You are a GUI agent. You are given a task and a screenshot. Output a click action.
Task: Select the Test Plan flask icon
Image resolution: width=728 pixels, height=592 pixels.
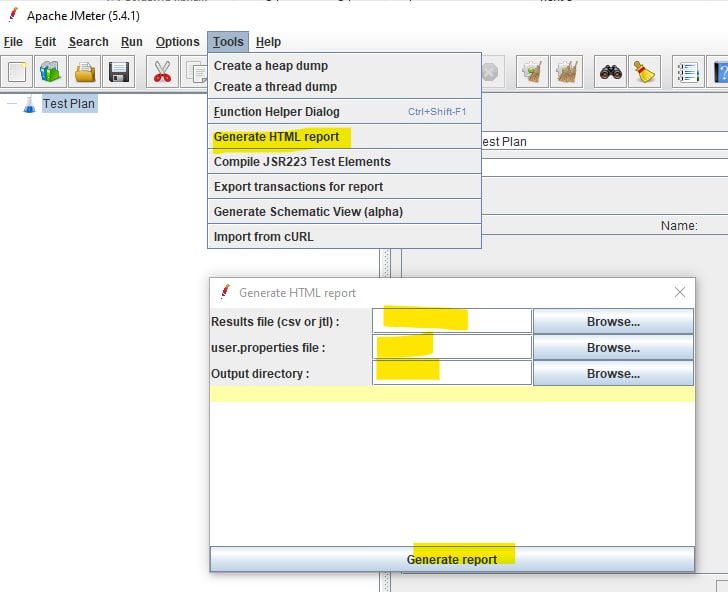(x=30, y=104)
